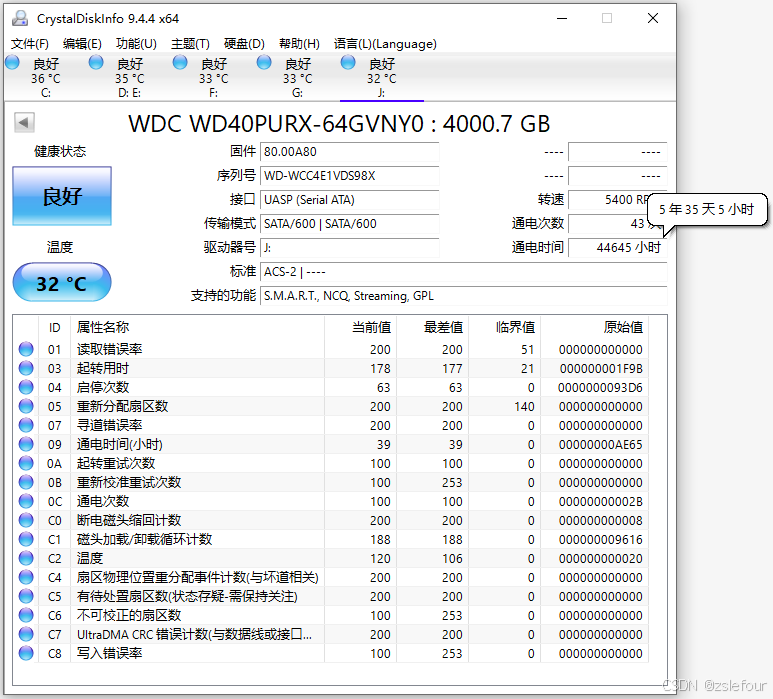This screenshot has height=699, width=773.
Task: Click the serial number field WD-WCC4E1VDS98X
Action: [x=350, y=175]
